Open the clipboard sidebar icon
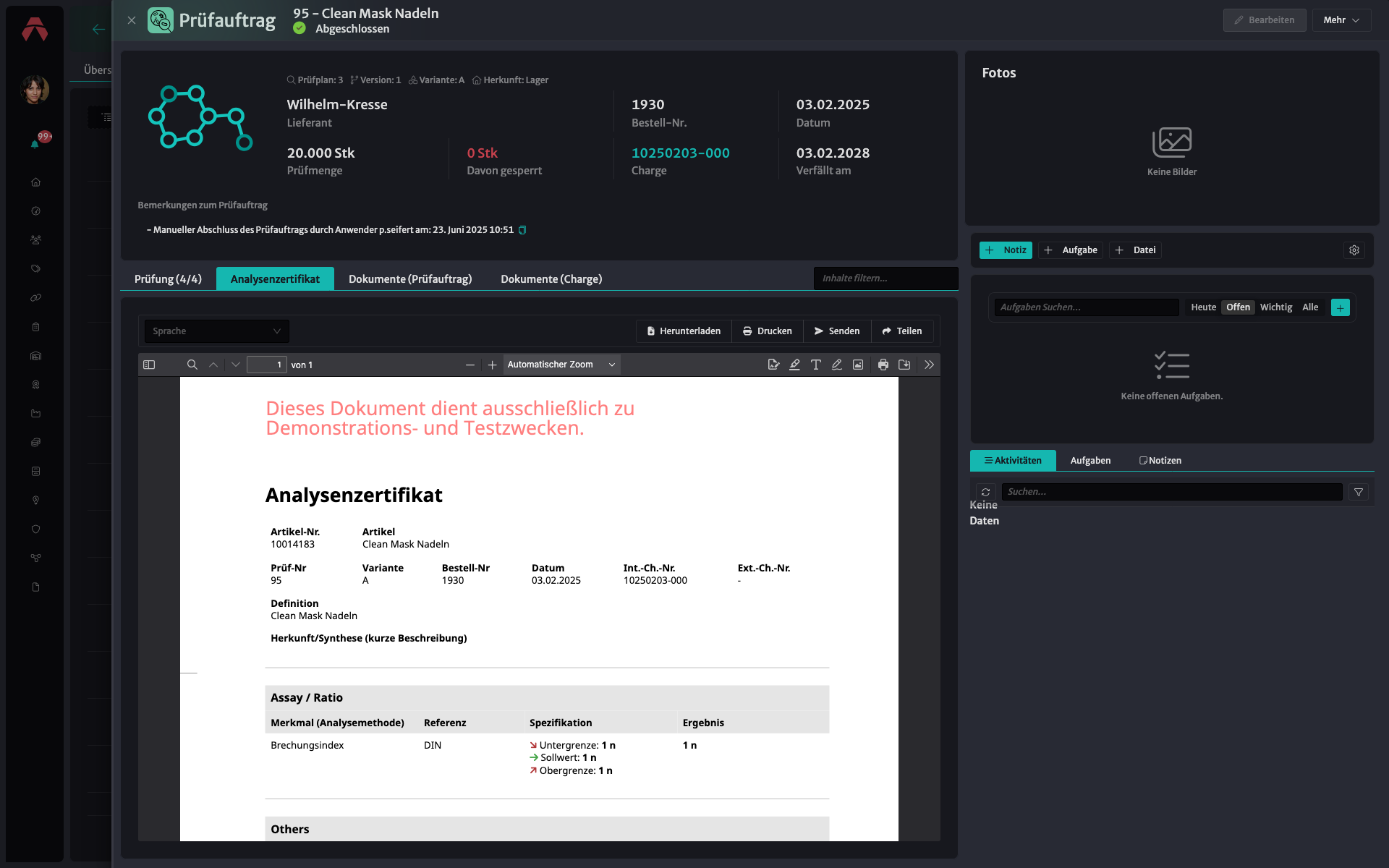The height and width of the screenshot is (868, 1389). [35, 327]
